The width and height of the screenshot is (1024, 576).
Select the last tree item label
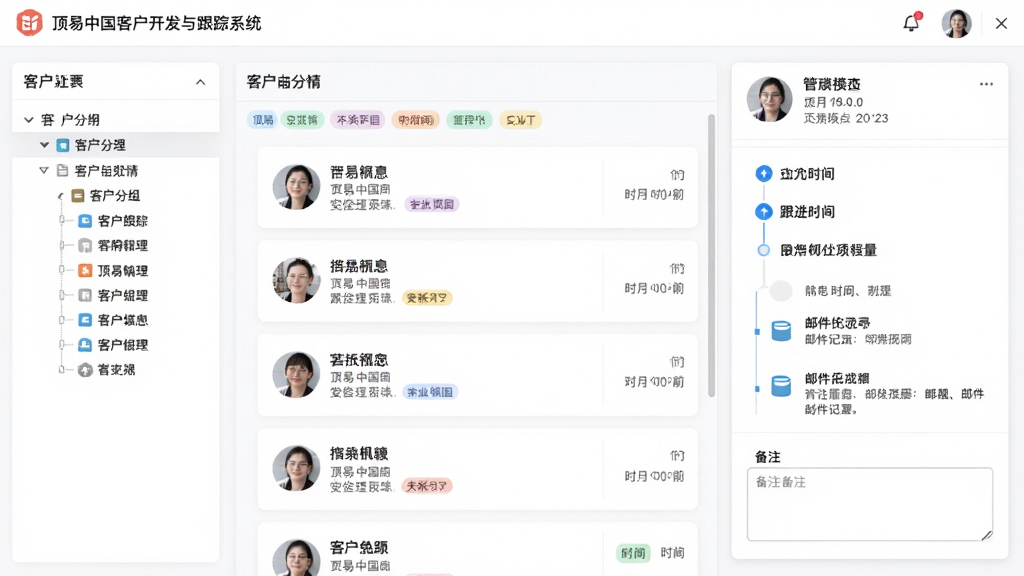116,370
